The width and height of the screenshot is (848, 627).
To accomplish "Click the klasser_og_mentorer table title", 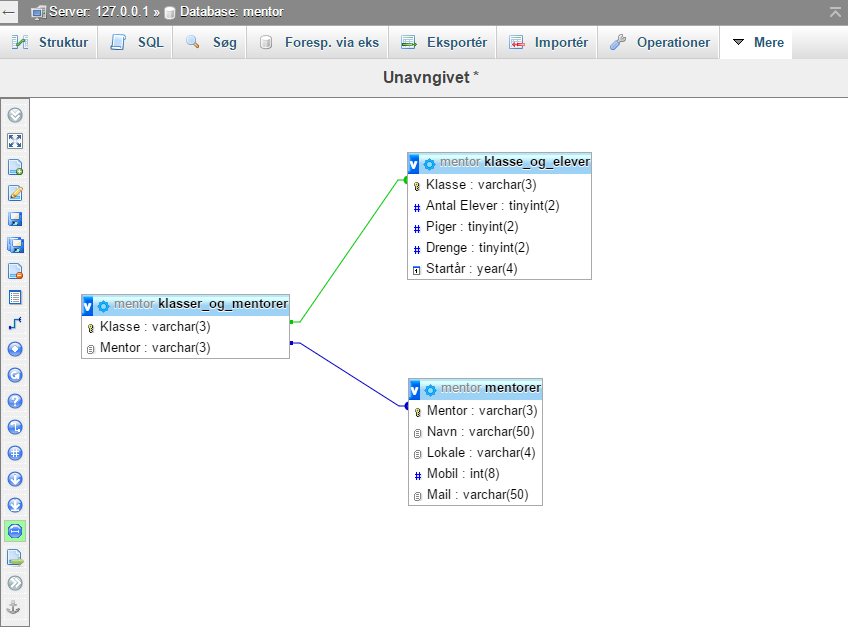I will [201, 303].
